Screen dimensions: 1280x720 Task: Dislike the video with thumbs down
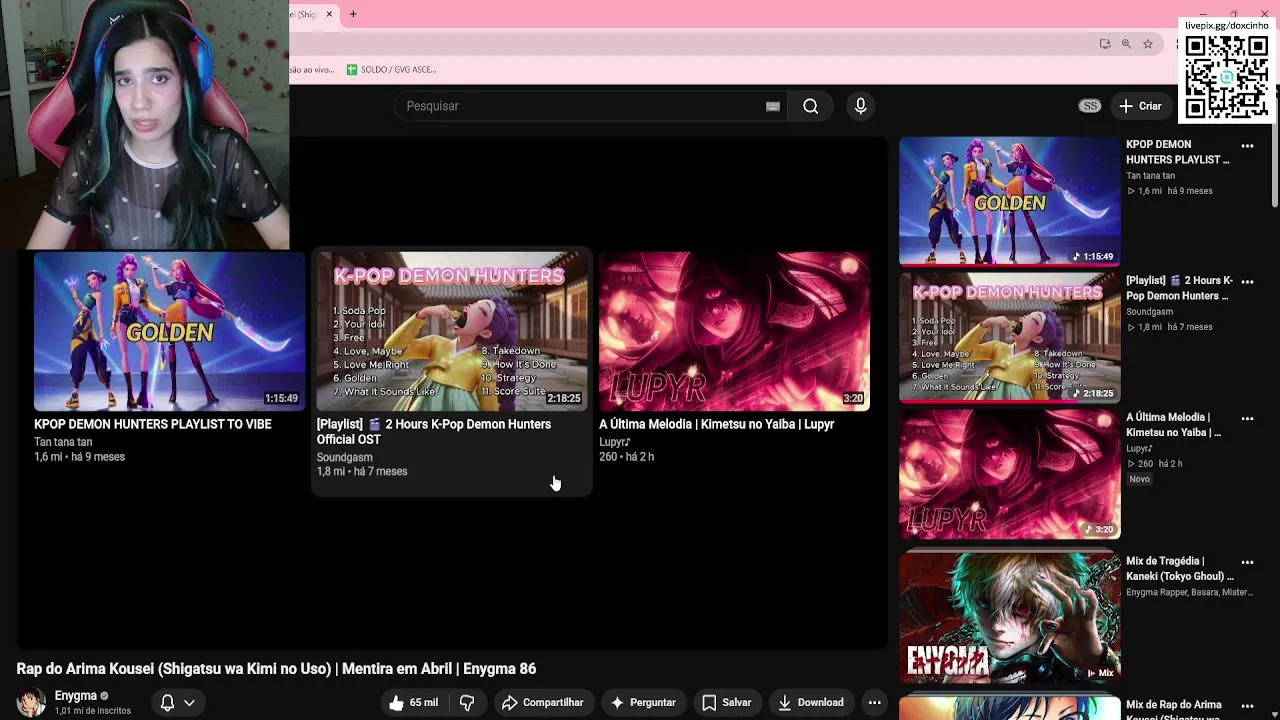coord(467,702)
